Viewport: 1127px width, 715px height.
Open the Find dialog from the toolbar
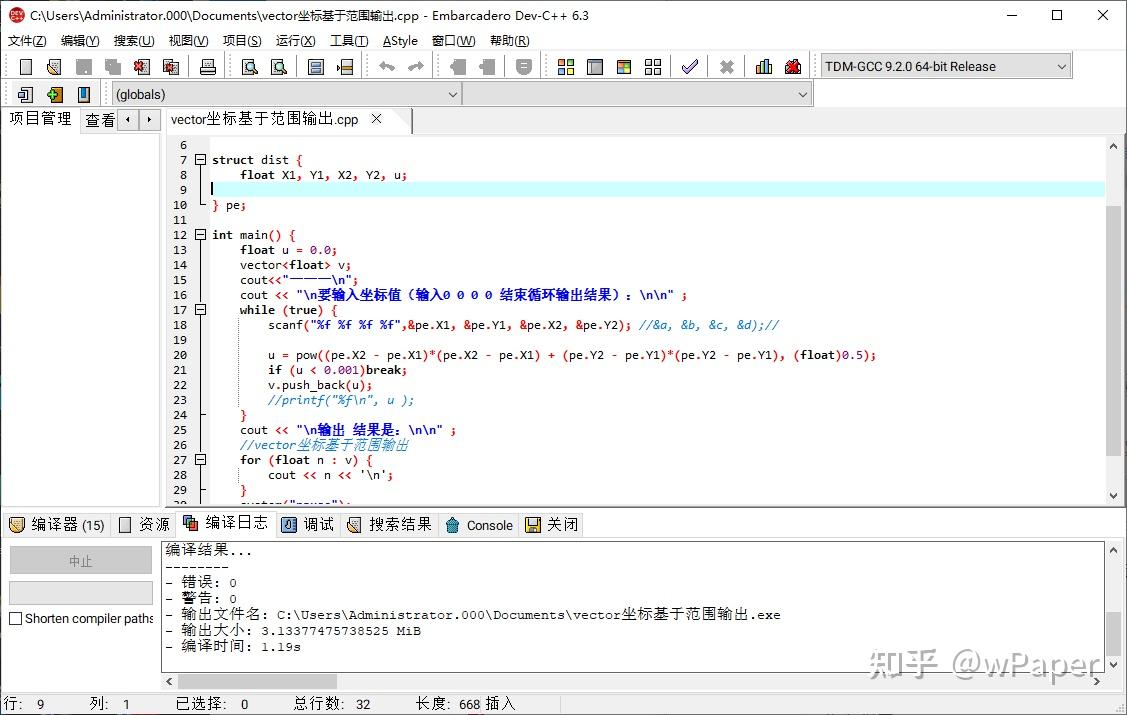point(251,65)
